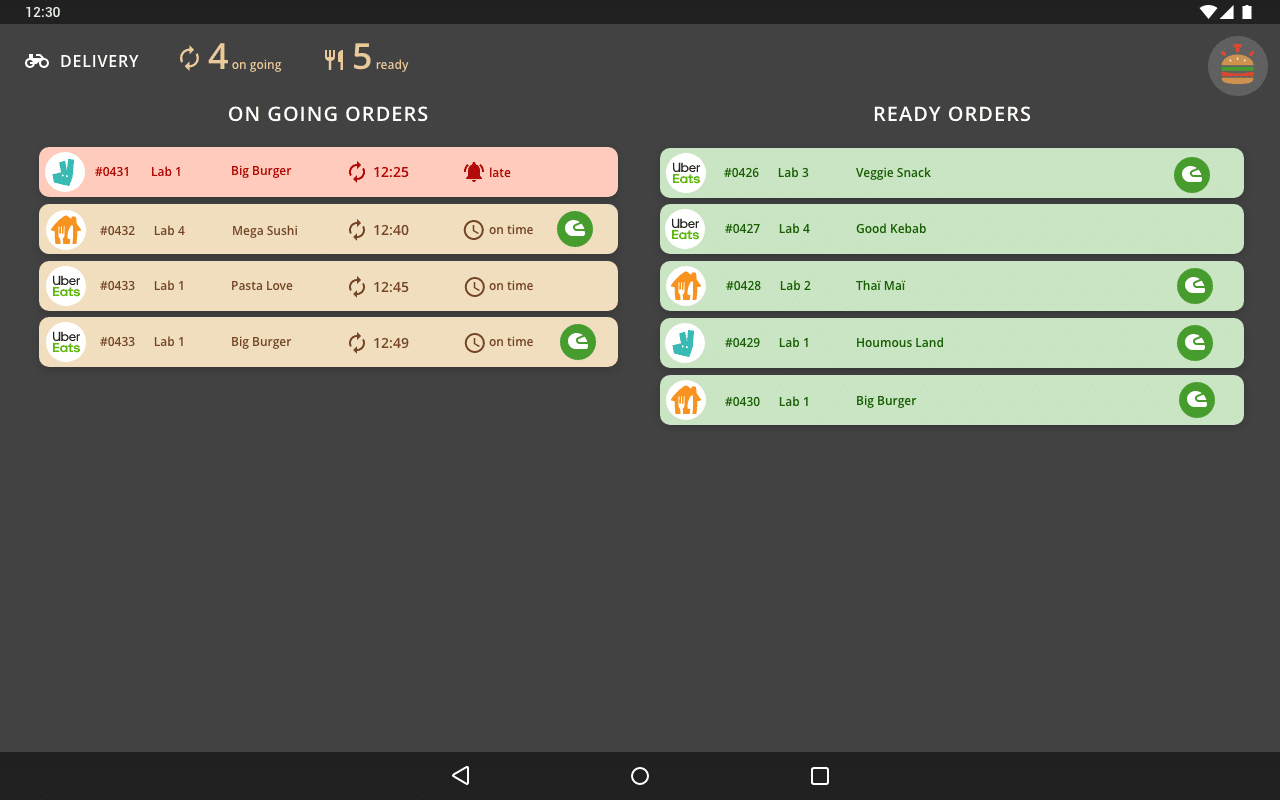1280x800 pixels.
Task: Click the Wi-Fi icon in the status bar
Action: (x=1209, y=12)
